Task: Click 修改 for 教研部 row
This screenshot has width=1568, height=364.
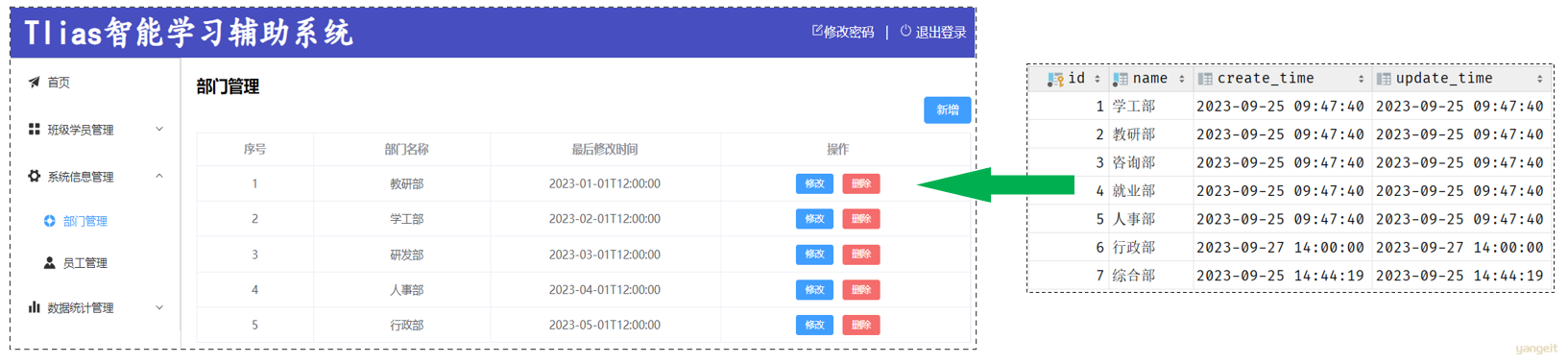Action: coord(814,183)
